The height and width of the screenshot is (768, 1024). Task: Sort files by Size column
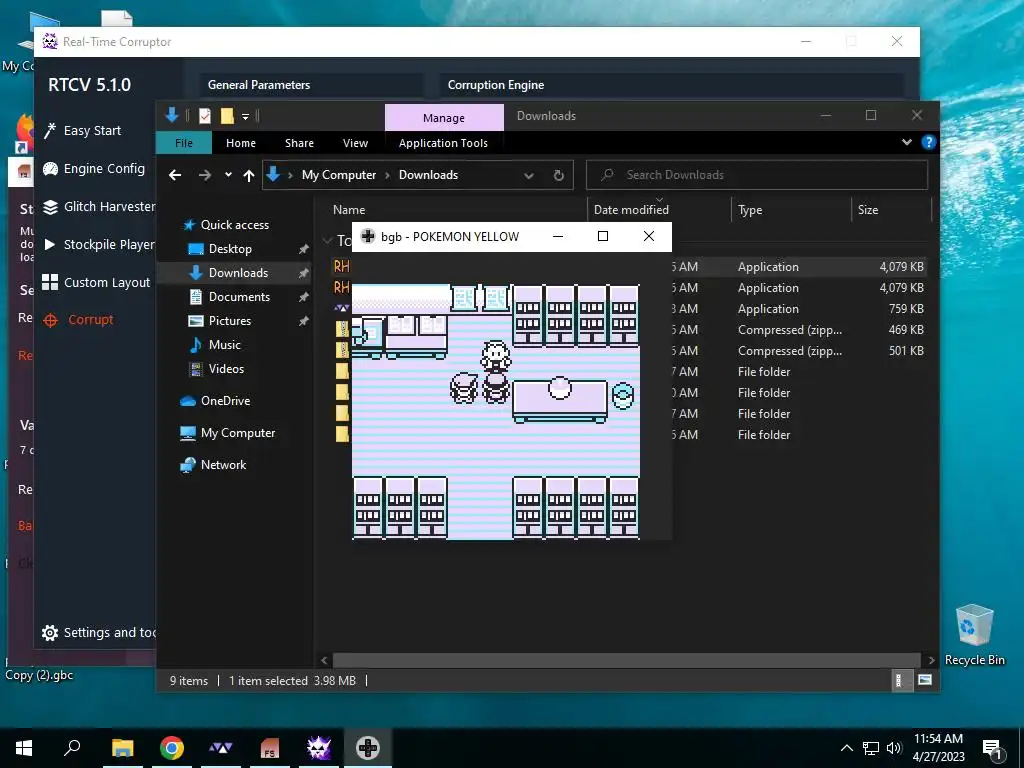[867, 210]
